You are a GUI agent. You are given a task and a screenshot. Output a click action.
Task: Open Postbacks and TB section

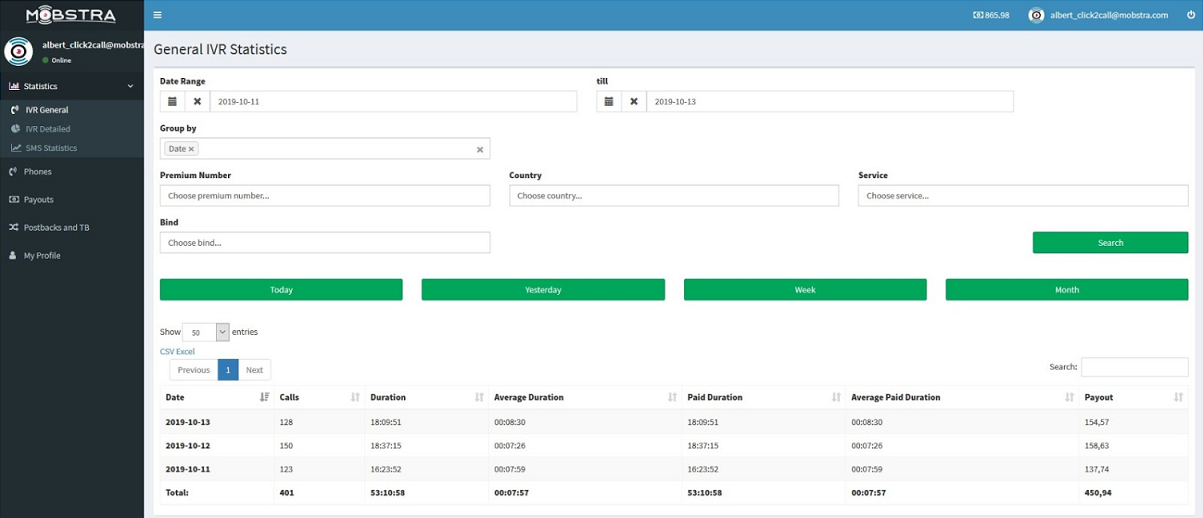click(x=72, y=227)
